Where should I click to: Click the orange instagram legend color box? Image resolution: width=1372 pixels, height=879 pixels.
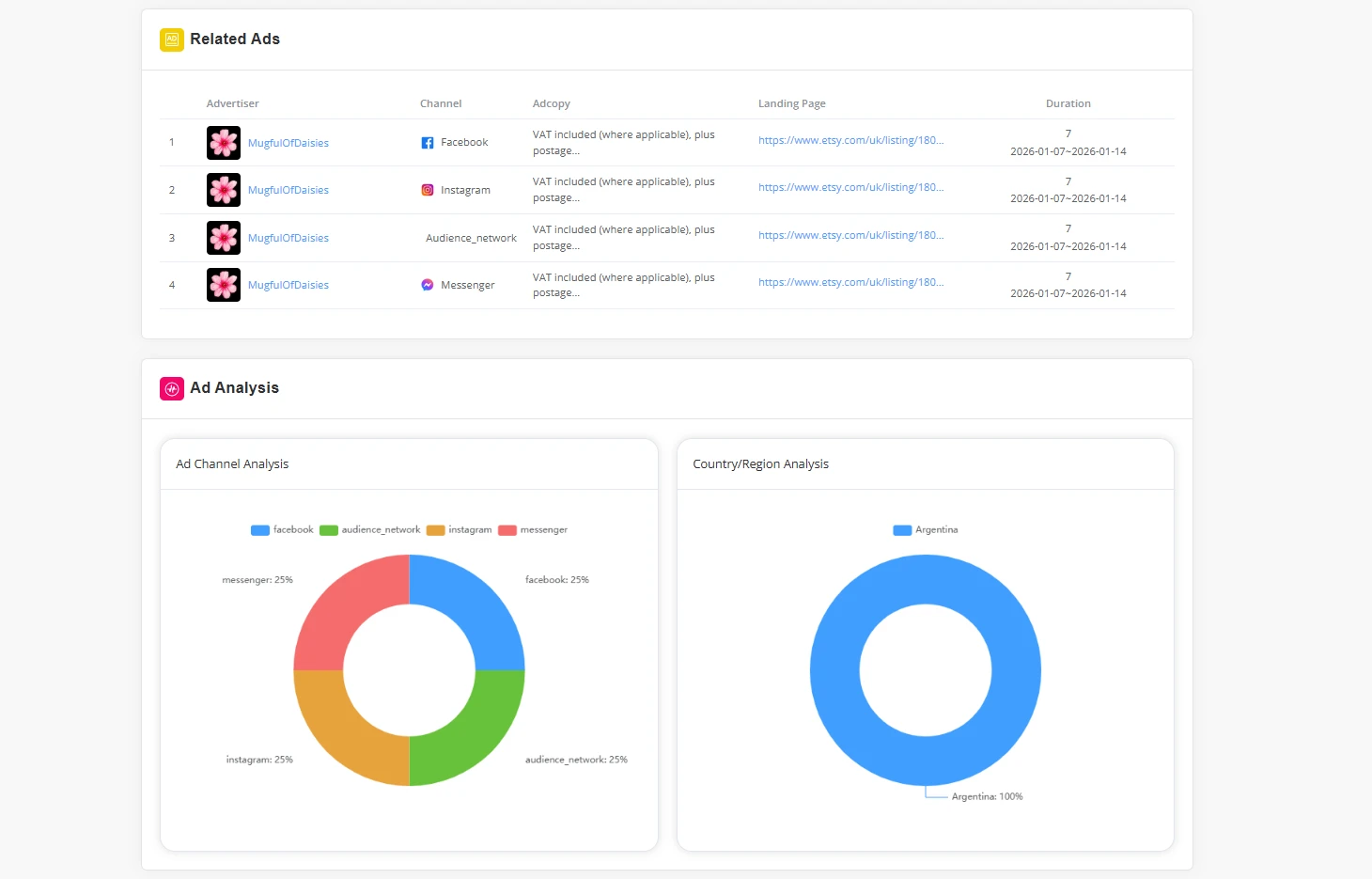click(435, 529)
